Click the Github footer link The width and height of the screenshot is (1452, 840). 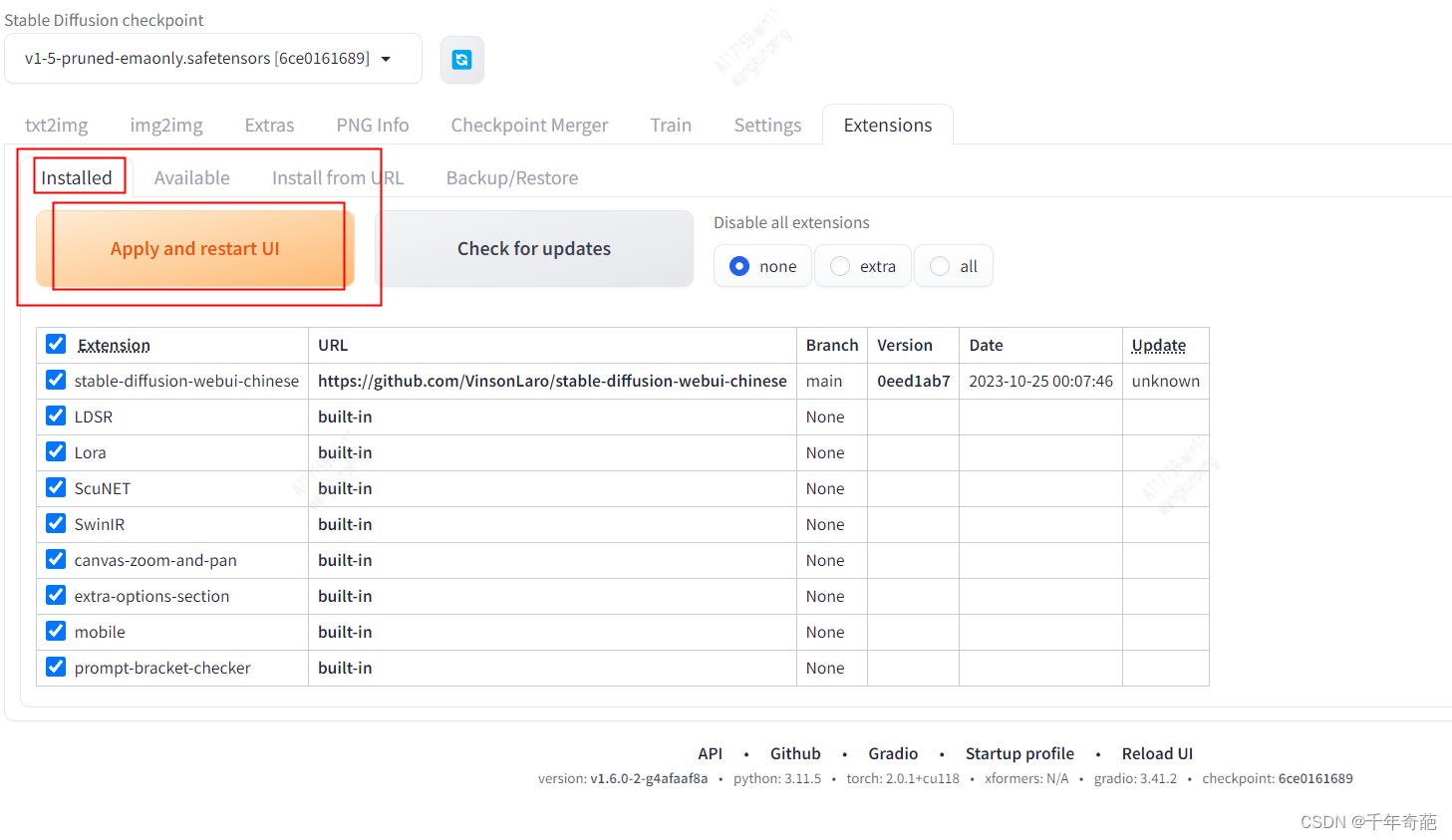coord(795,753)
